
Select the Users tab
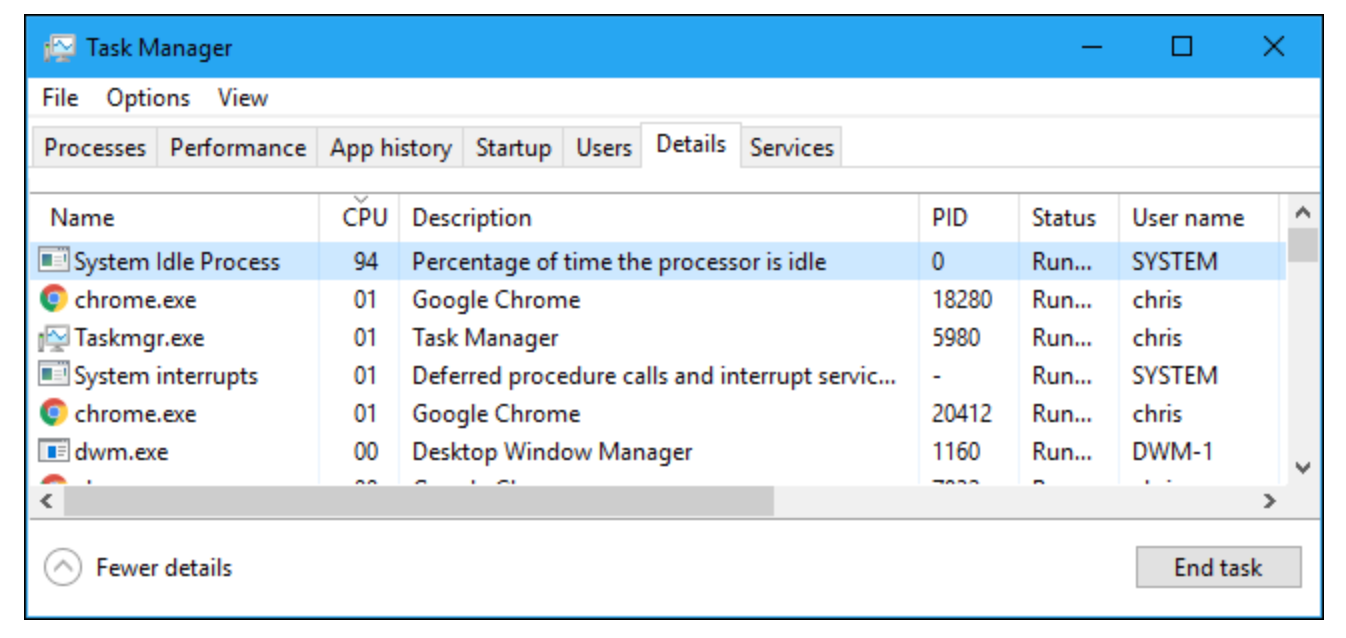(x=604, y=148)
